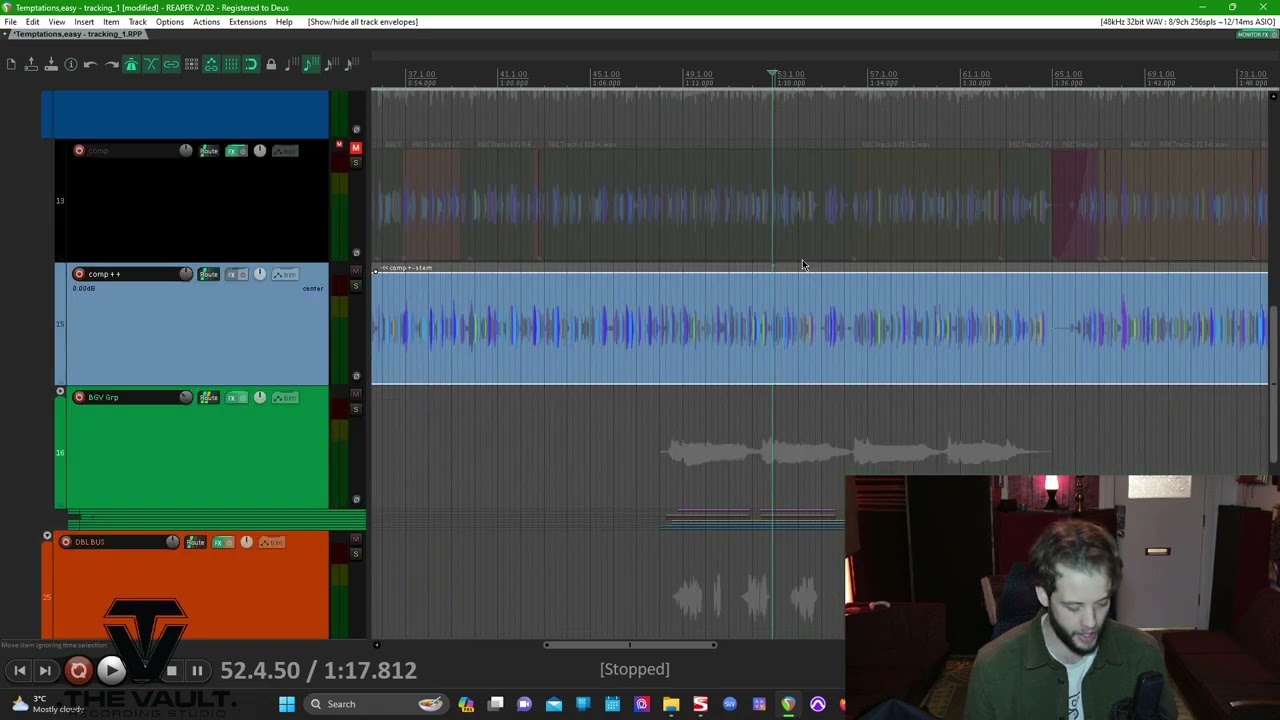This screenshot has width=1280, height=720.
Task: Mute the comp ++ track
Action: (355, 272)
